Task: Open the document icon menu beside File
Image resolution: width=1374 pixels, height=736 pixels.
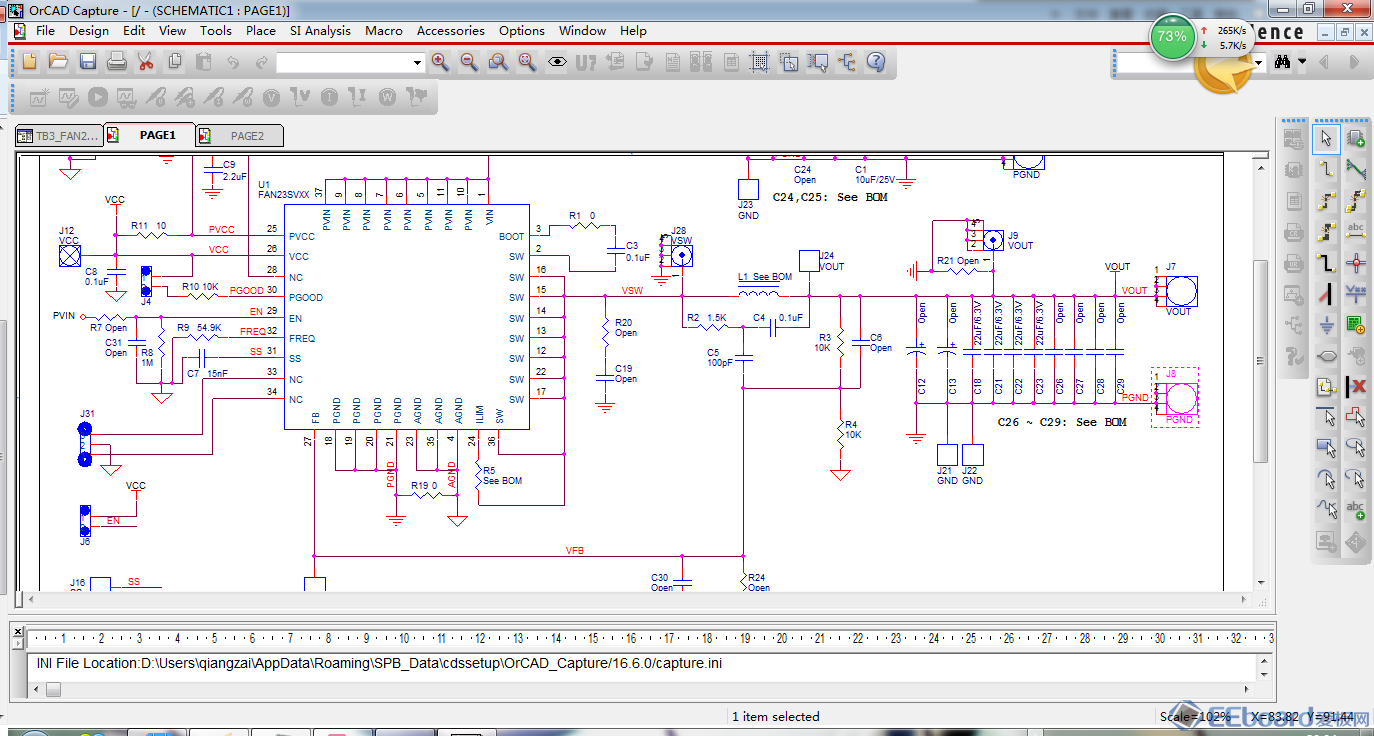Action: point(18,31)
